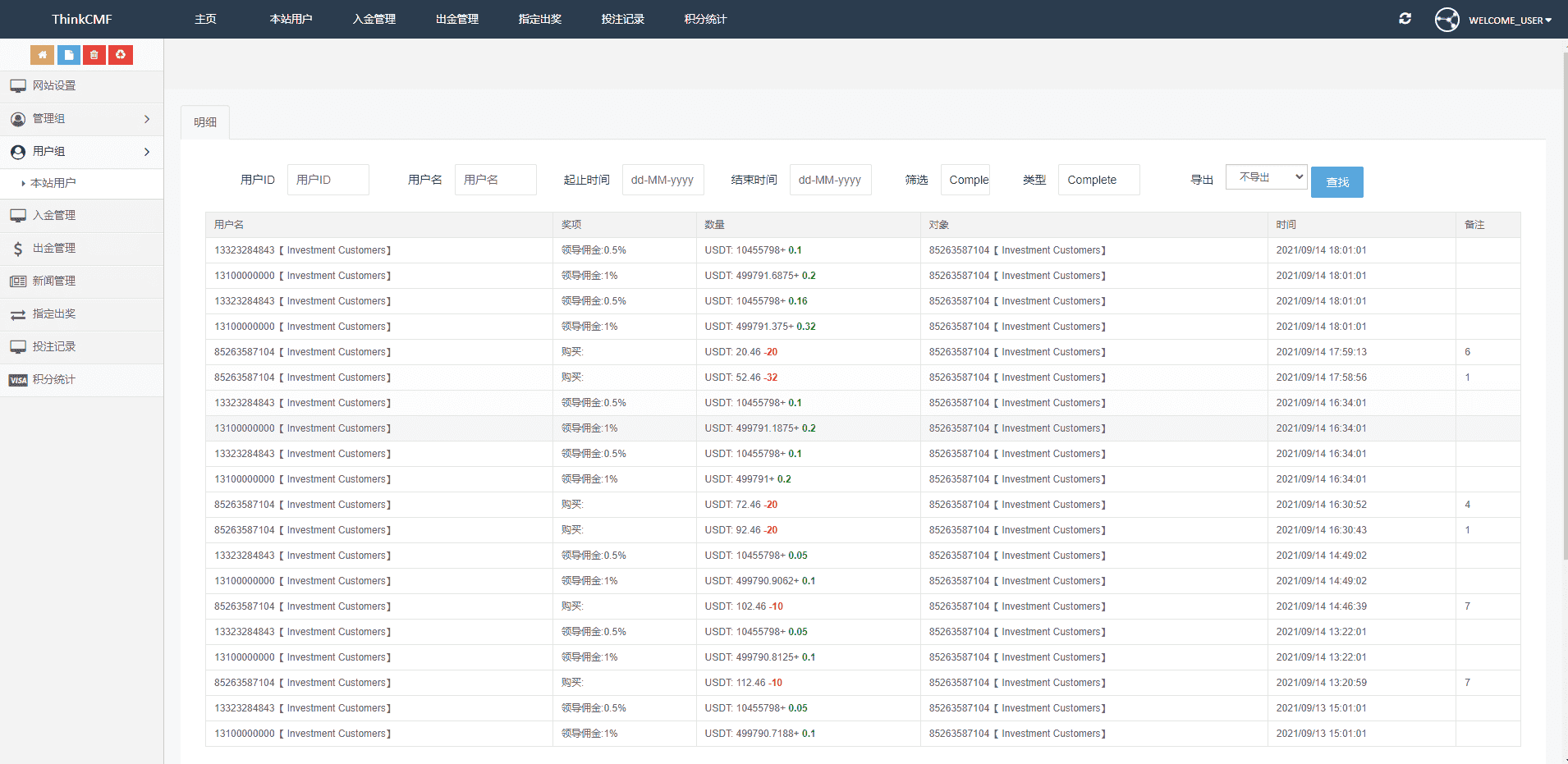1568x764 pixels.
Task: Open 入金管理 in the top navigation
Action: (374, 19)
